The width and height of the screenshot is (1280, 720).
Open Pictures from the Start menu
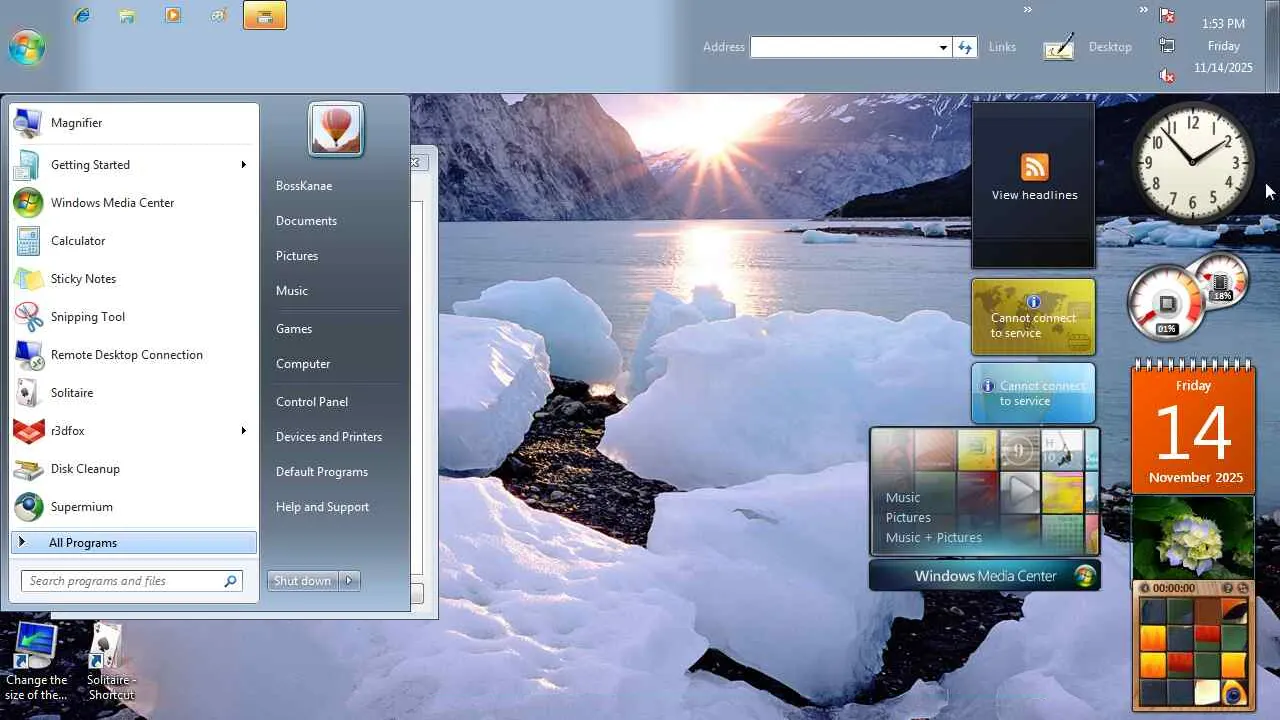coord(297,255)
